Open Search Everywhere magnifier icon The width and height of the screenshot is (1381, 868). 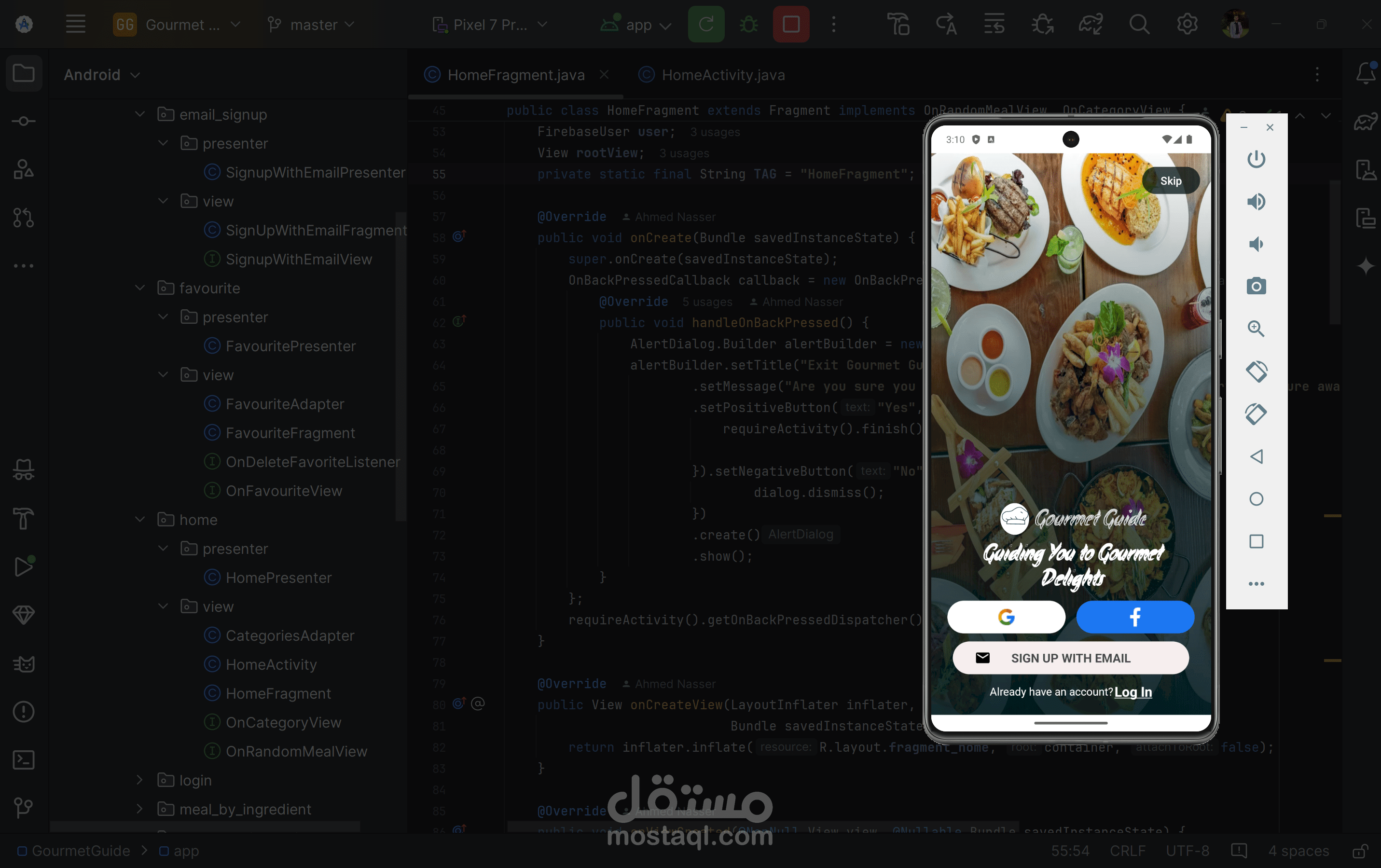(x=1139, y=24)
